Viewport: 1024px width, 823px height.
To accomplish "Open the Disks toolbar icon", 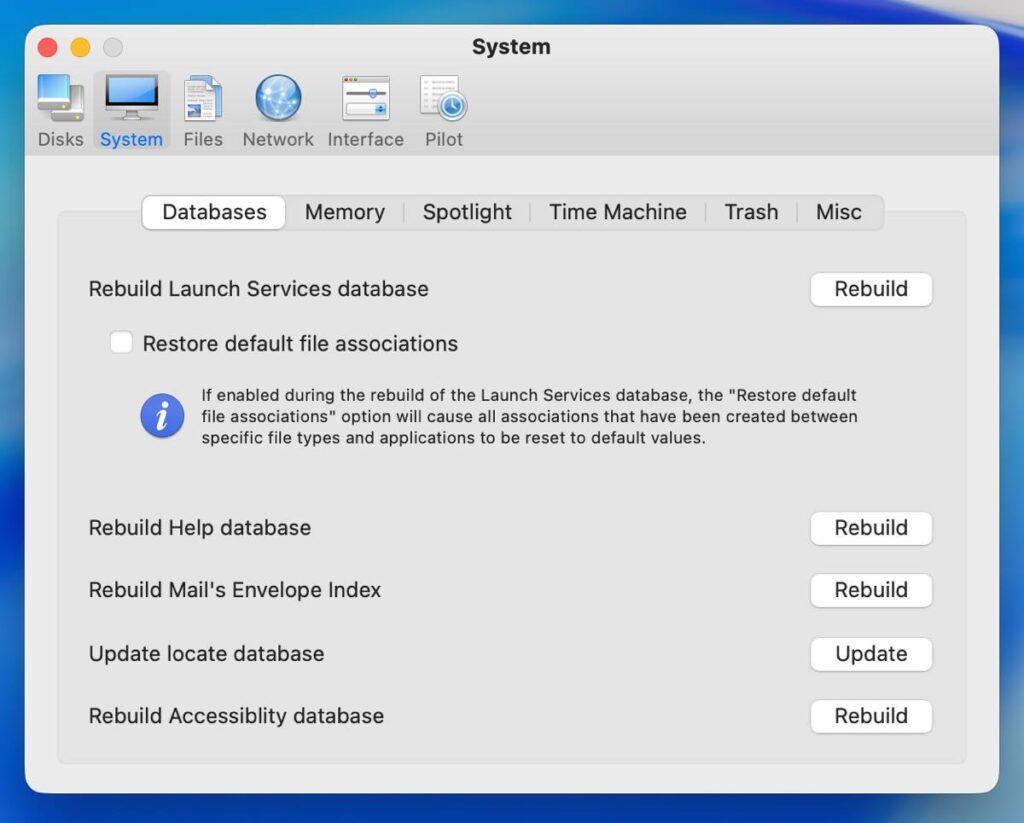I will (60, 100).
